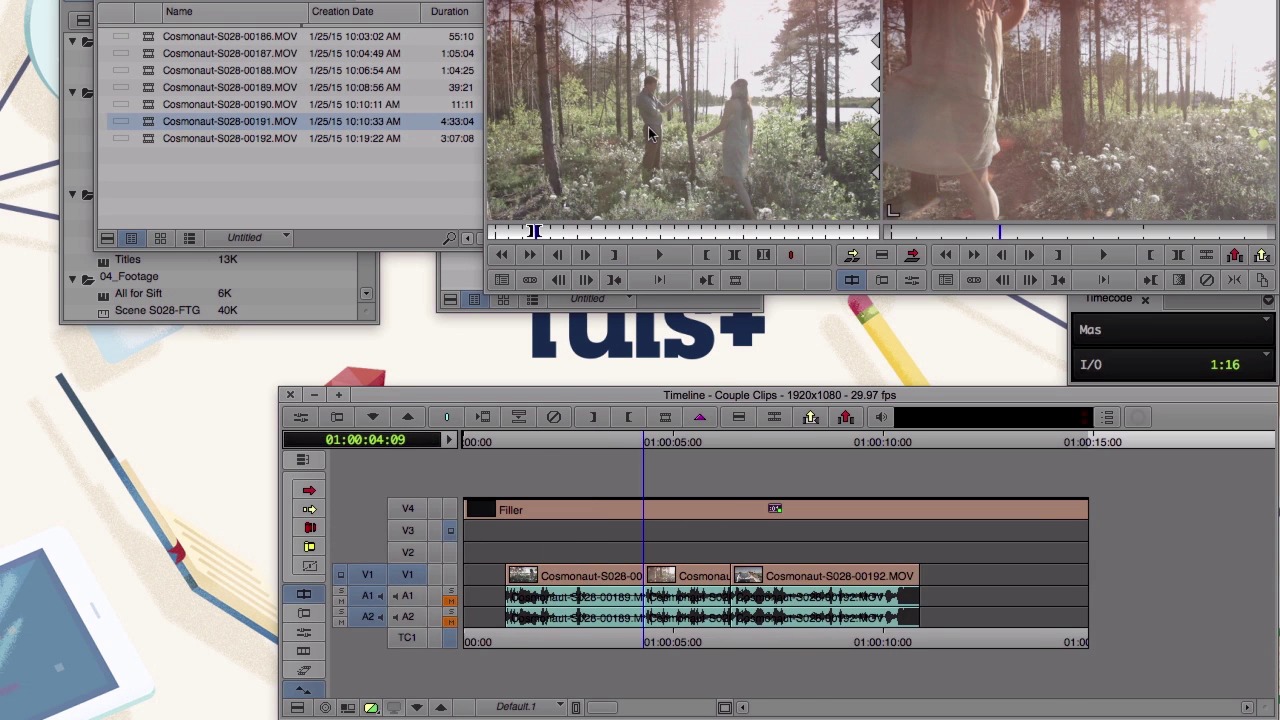Switch bin to Text view

click(131, 238)
